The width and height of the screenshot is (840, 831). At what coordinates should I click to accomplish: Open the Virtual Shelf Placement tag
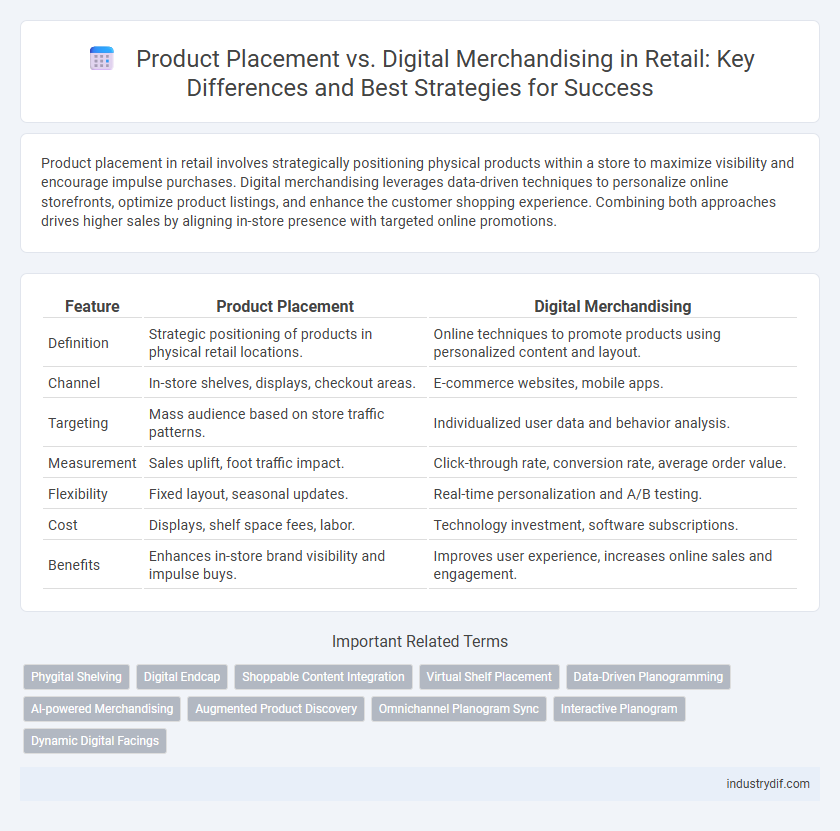(489, 677)
